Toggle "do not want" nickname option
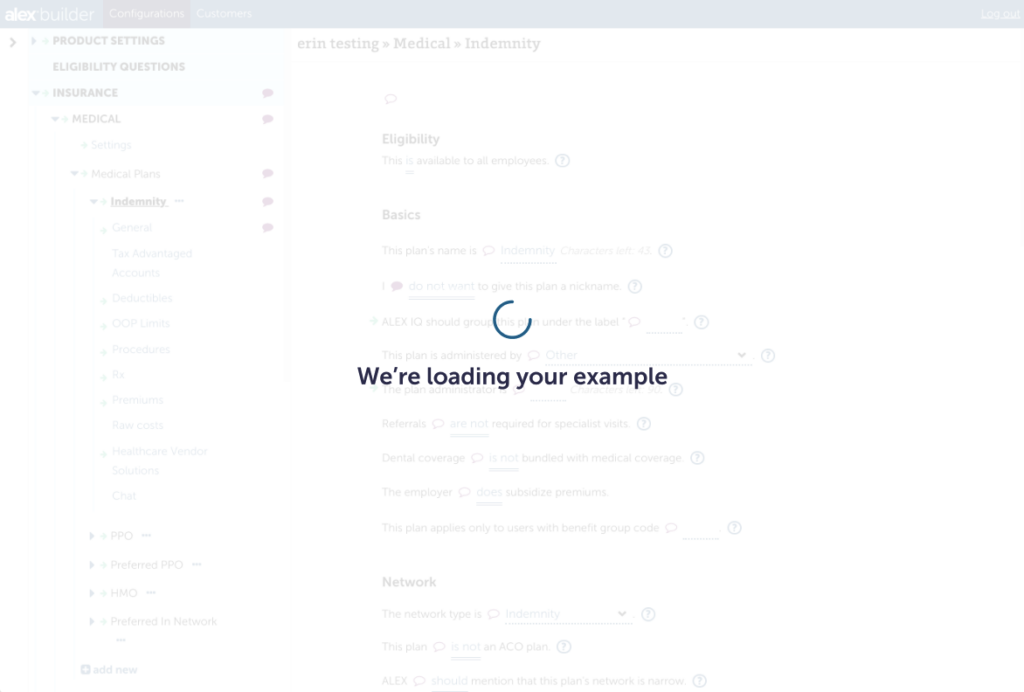This screenshot has width=1024, height=692. [441, 287]
